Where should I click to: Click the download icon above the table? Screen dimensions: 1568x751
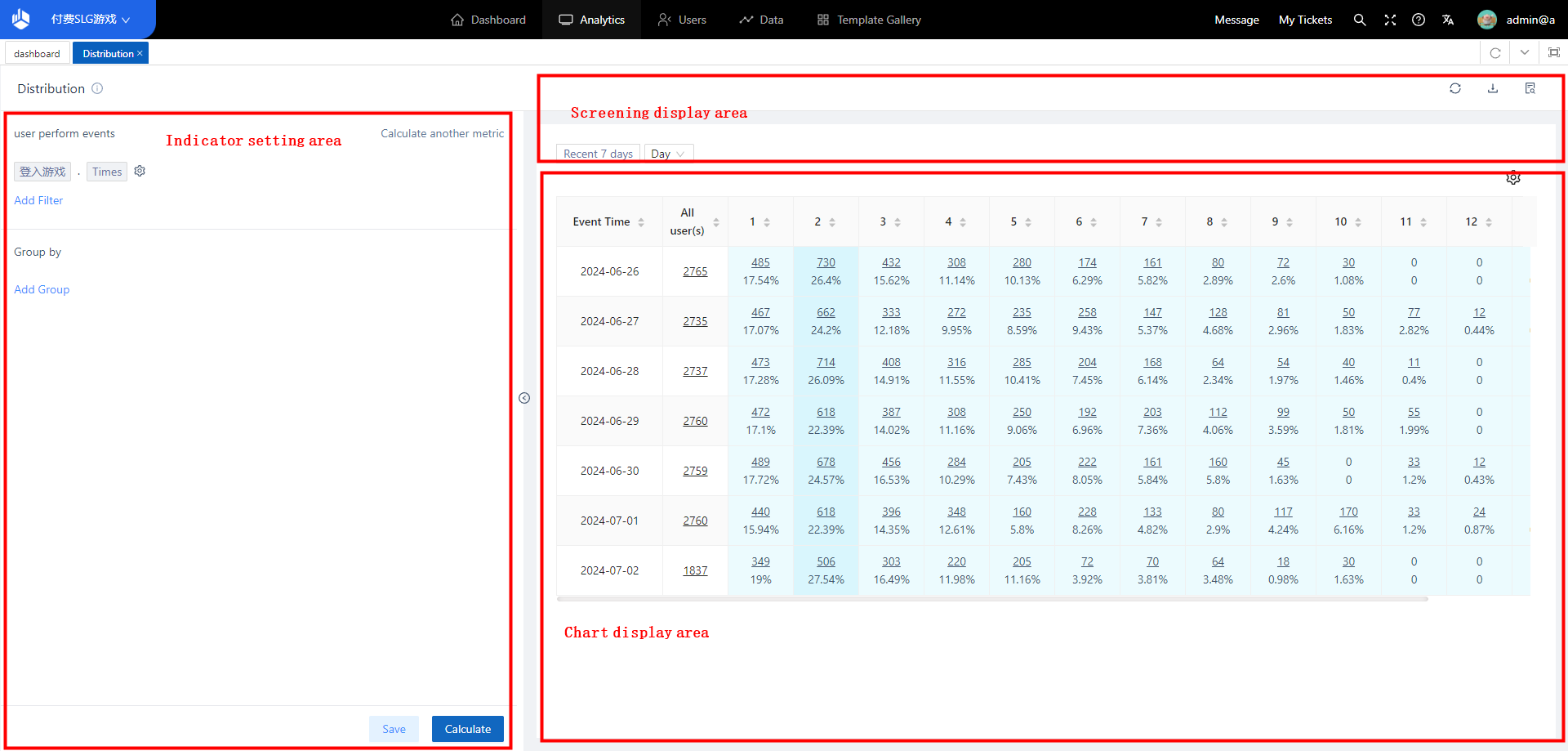(1492, 88)
